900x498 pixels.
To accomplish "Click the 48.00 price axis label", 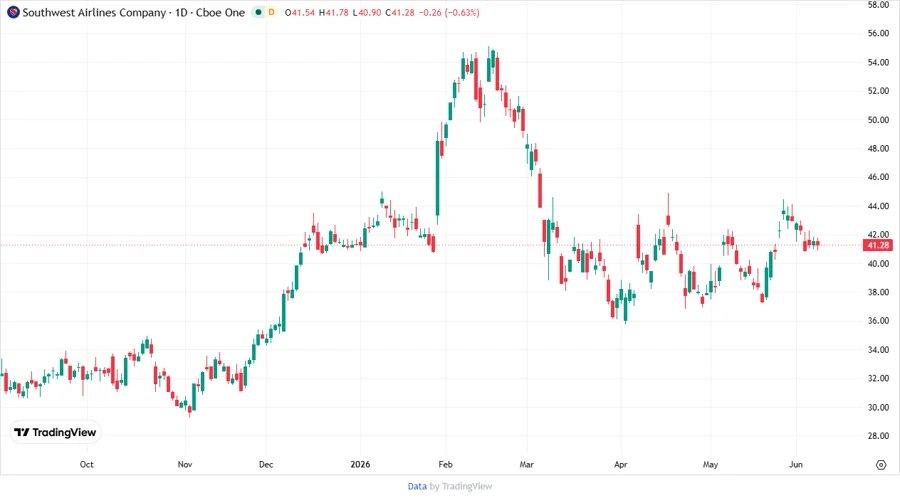I will pyautogui.click(x=878, y=149).
